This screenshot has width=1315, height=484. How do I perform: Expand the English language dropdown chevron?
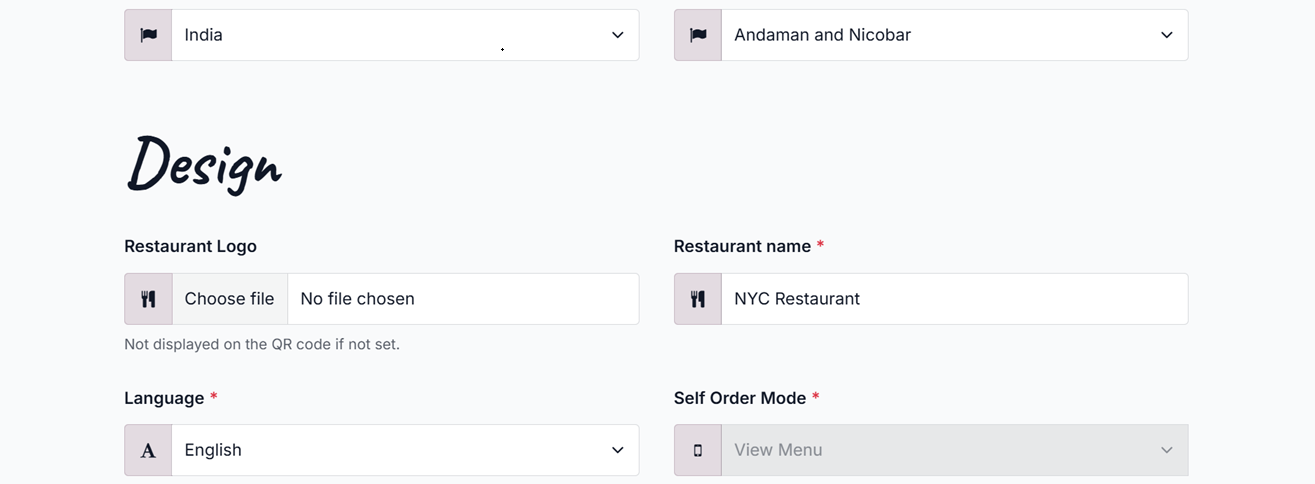coord(617,450)
